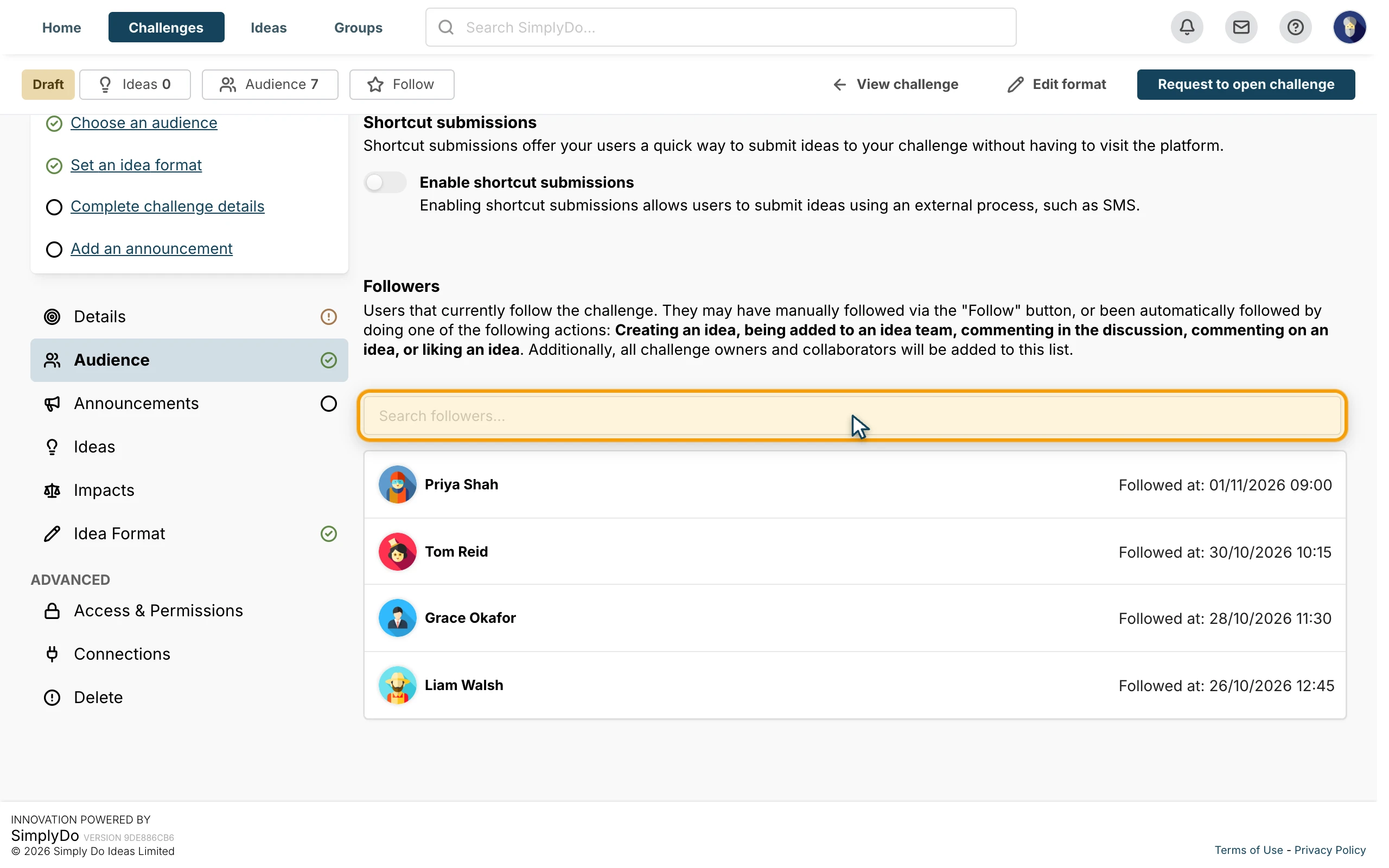This screenshot has height=868, width=1389.
Task: Open the Terms of Use link
Action: 1248,850
